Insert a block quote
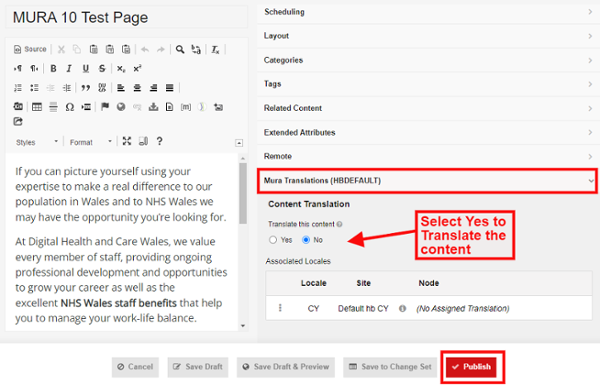This screenshot has width=600, height=385. [x=86, y=88]
